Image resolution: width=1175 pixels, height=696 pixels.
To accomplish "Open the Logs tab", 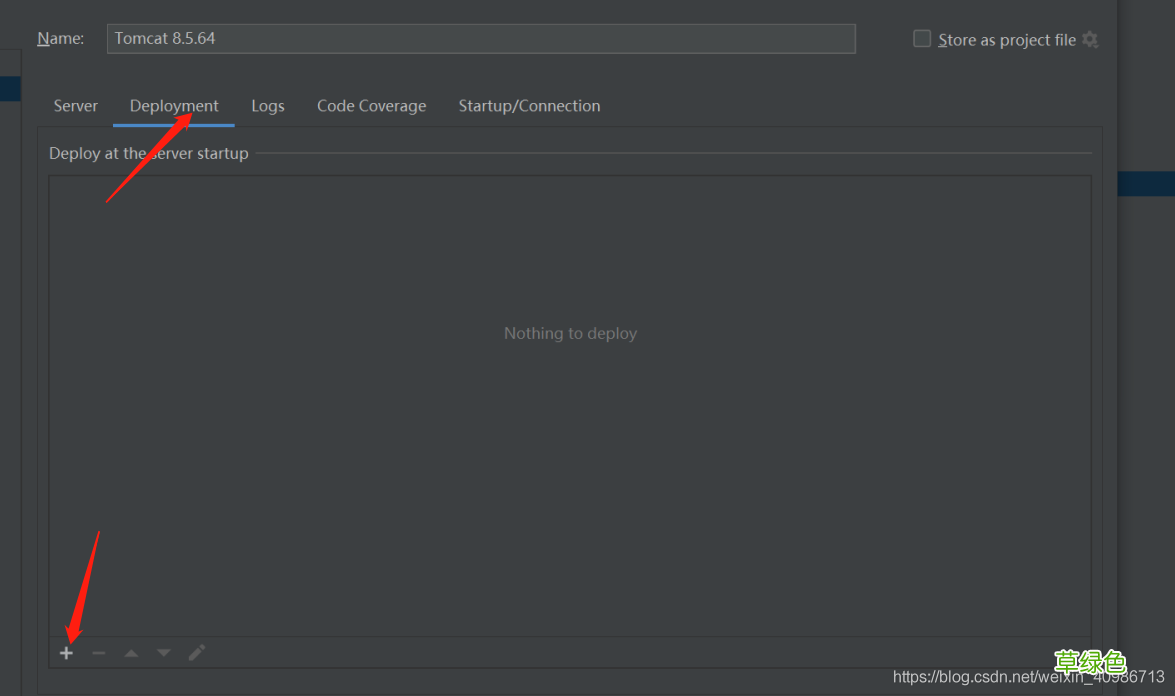I will click(268, 106).
